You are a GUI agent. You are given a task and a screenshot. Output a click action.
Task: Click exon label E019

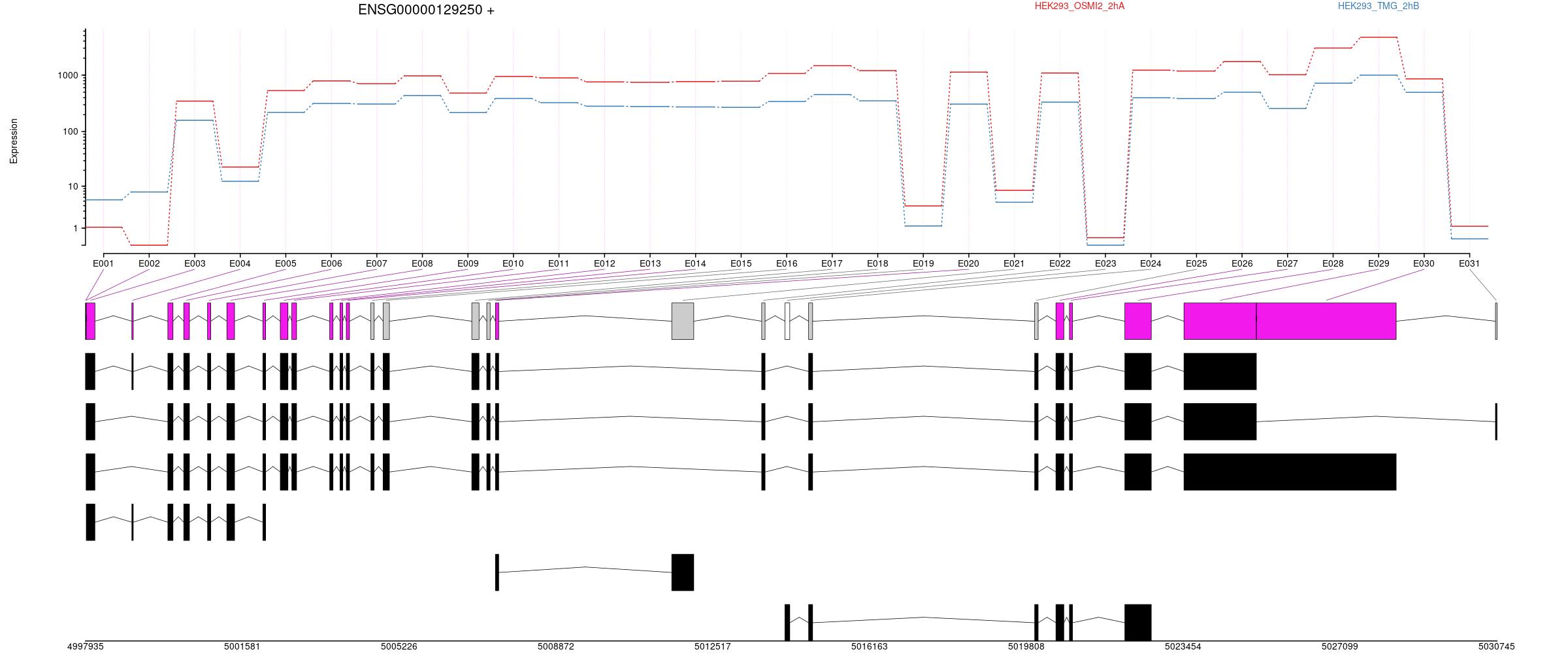tap(923, 264)
